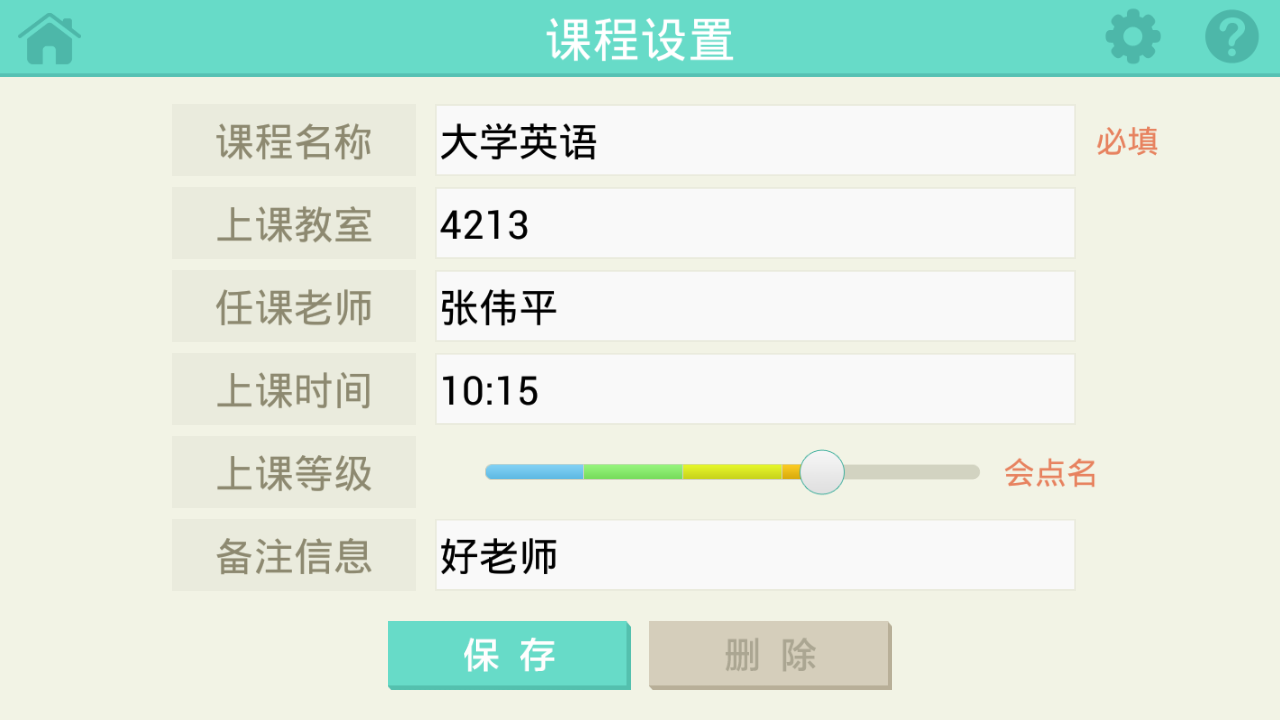This screenshot has width=1280, height=720.
Task: Click the 上课等级 row label
Action: pos(293,471)
